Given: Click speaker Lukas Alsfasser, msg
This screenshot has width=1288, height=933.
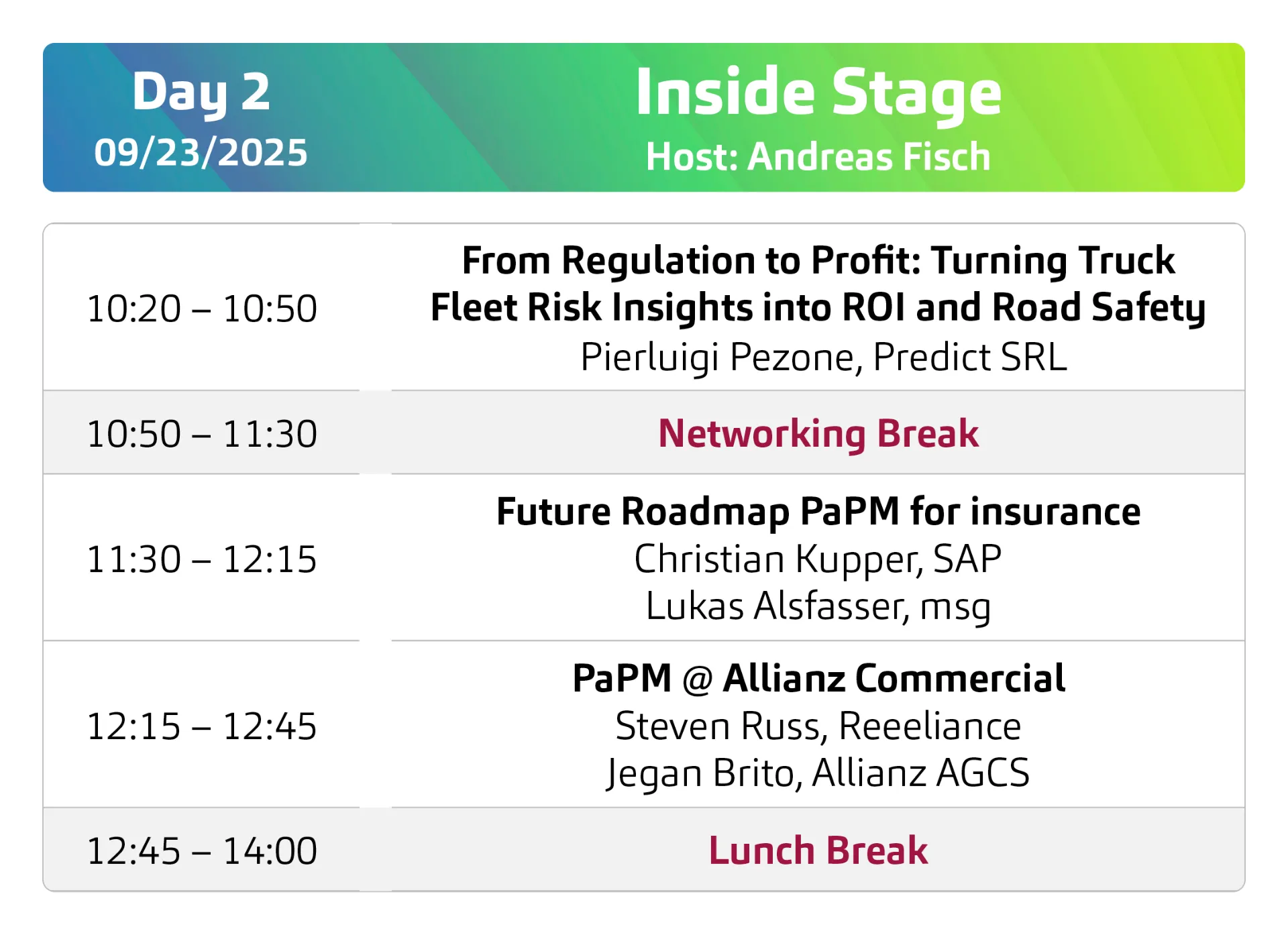Looking at the screenshot, I should (818, 606).
